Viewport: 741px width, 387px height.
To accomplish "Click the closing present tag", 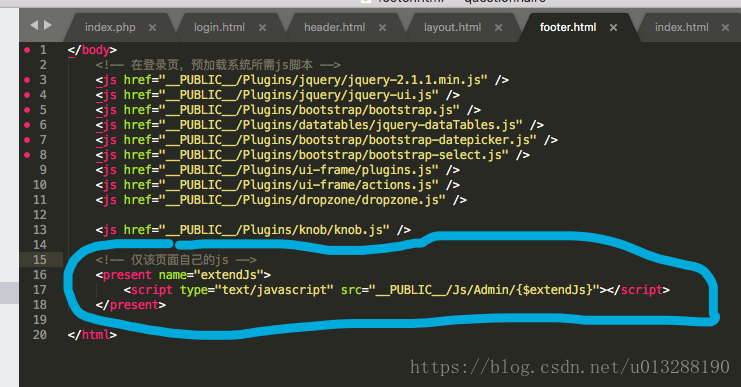I will click(x=131, y=305).
